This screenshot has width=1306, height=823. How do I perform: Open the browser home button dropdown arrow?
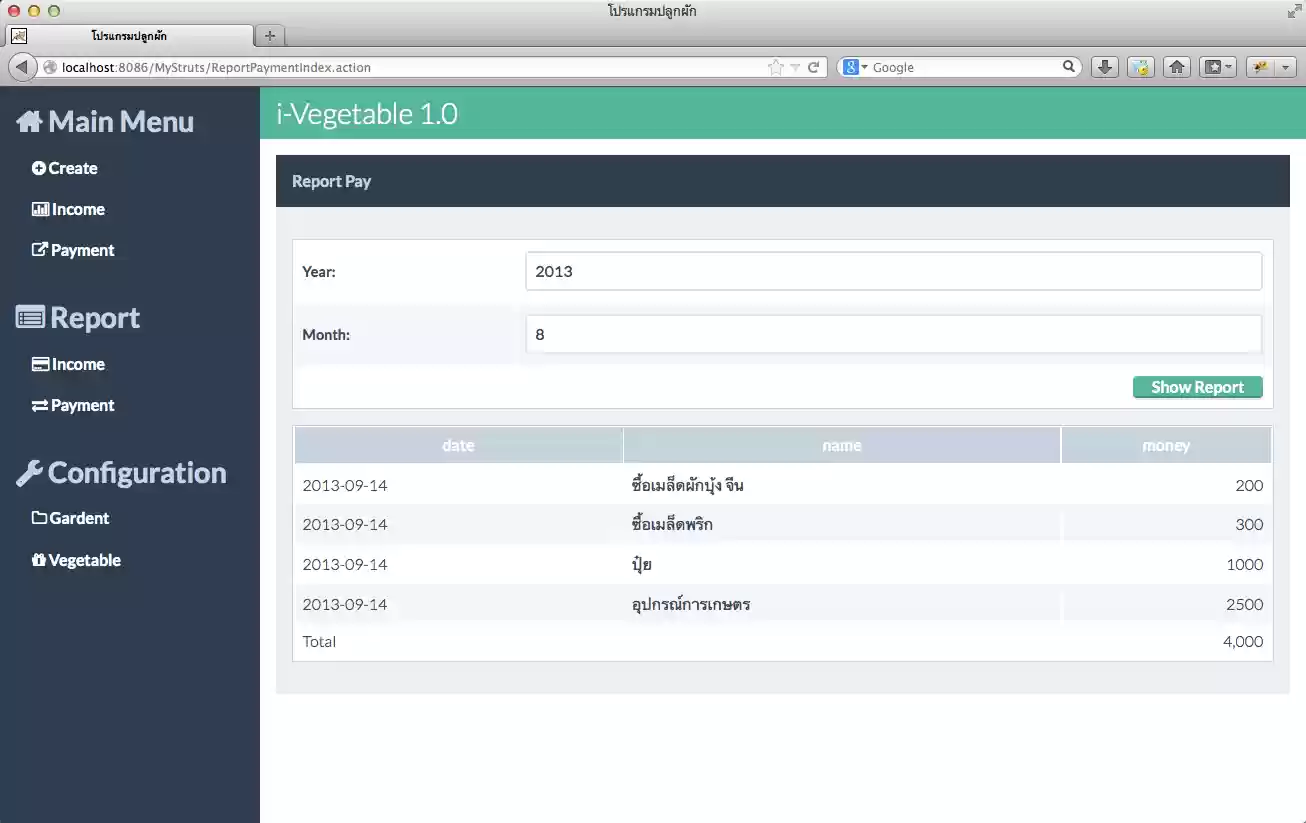[x=1230, y=67]
